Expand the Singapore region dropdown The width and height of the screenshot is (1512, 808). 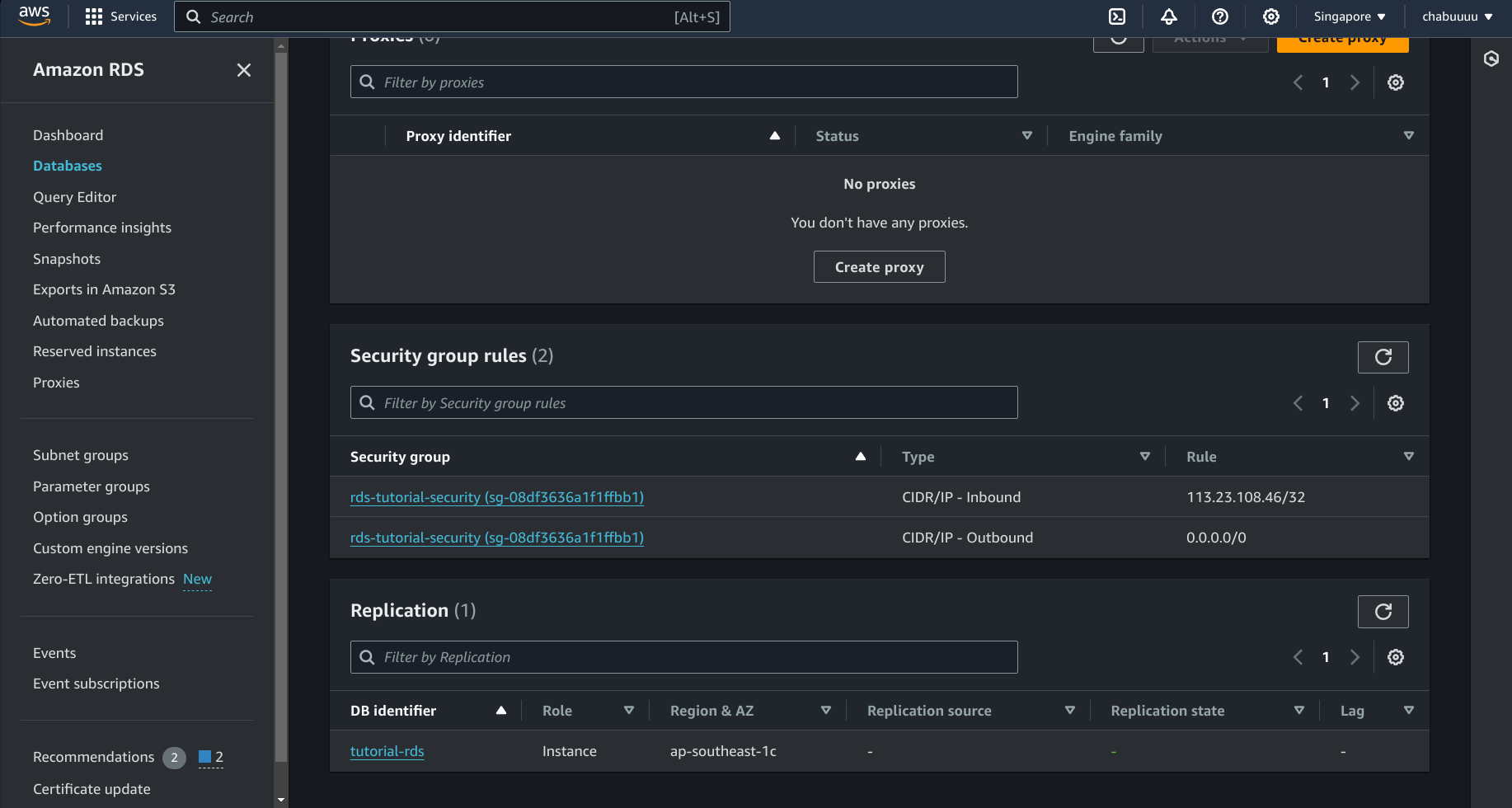click(x=1349, y=16)
